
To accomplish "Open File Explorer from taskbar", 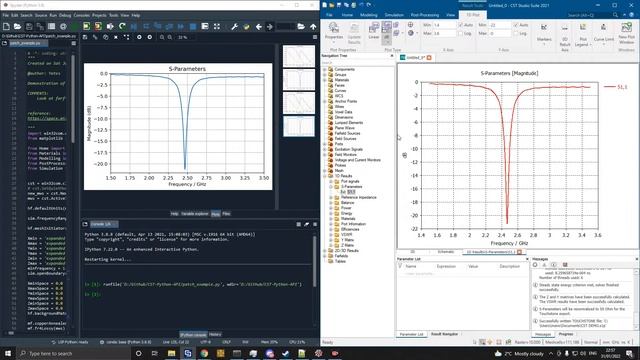I will (171, 353).
